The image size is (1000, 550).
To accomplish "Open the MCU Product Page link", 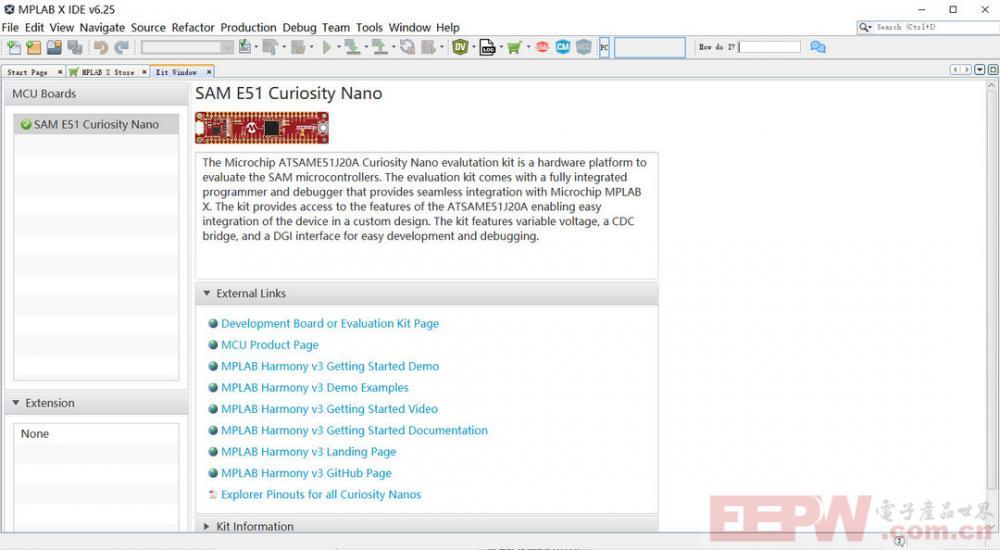I will [x=270, y=345].
